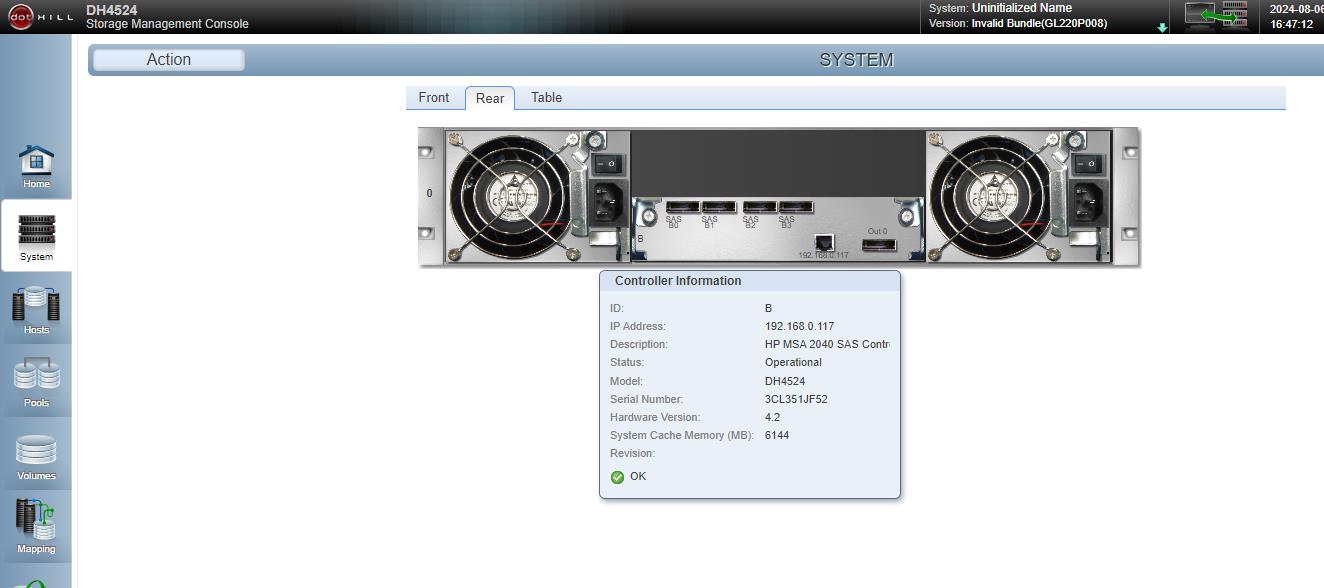
Task: Switch to the Front tab
Action: [434, 97]
